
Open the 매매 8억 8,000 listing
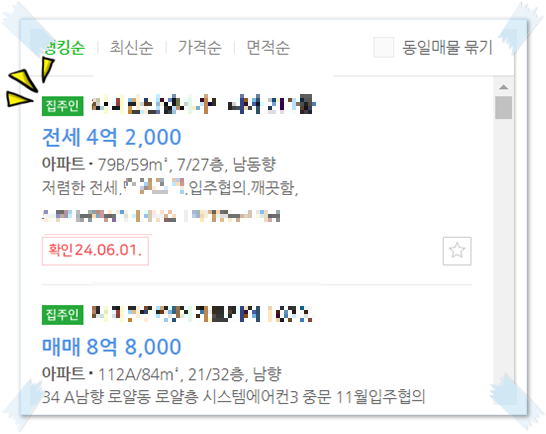coord(111,347)
